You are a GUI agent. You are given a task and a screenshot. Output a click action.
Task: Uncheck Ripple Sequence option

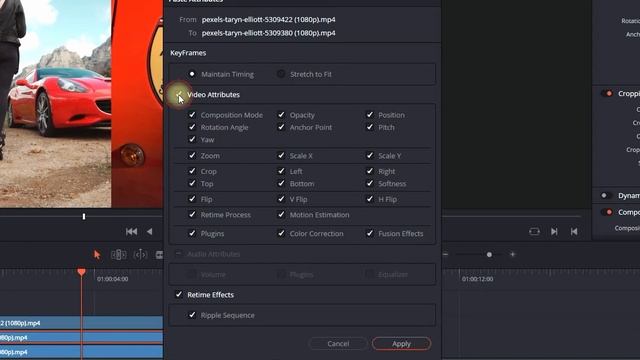192,315
